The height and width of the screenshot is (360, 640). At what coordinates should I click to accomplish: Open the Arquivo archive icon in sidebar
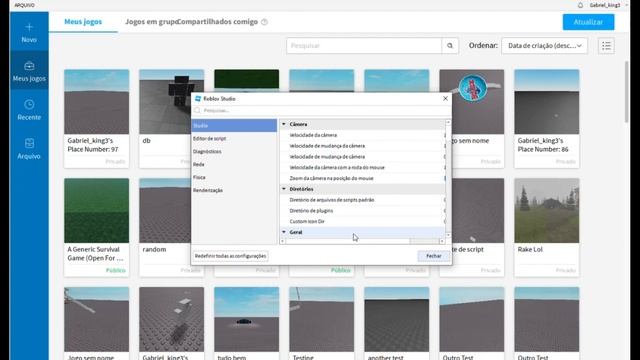tap(29, 143)
